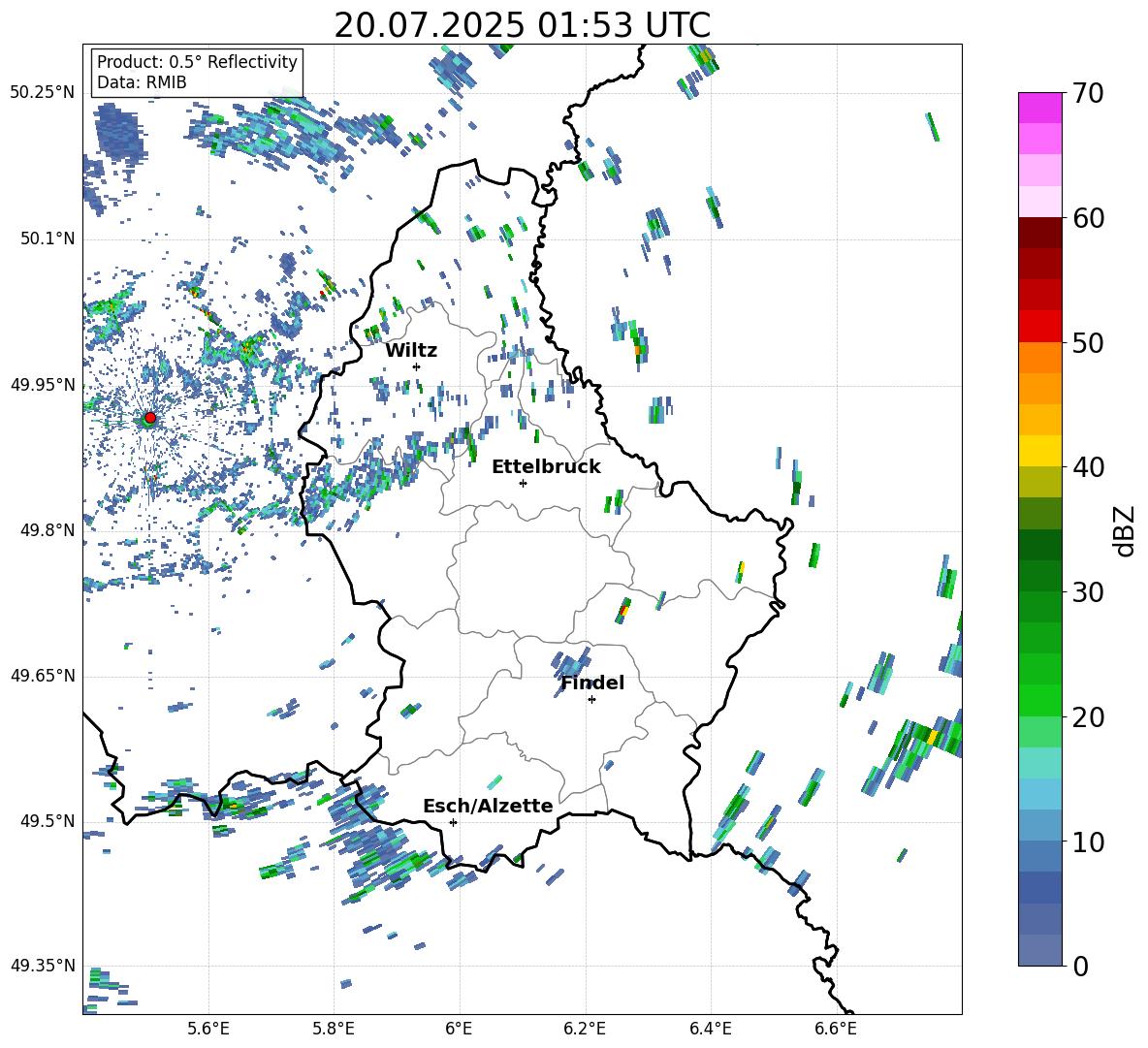Click the 50.1°N latitude label

point(47,238)
